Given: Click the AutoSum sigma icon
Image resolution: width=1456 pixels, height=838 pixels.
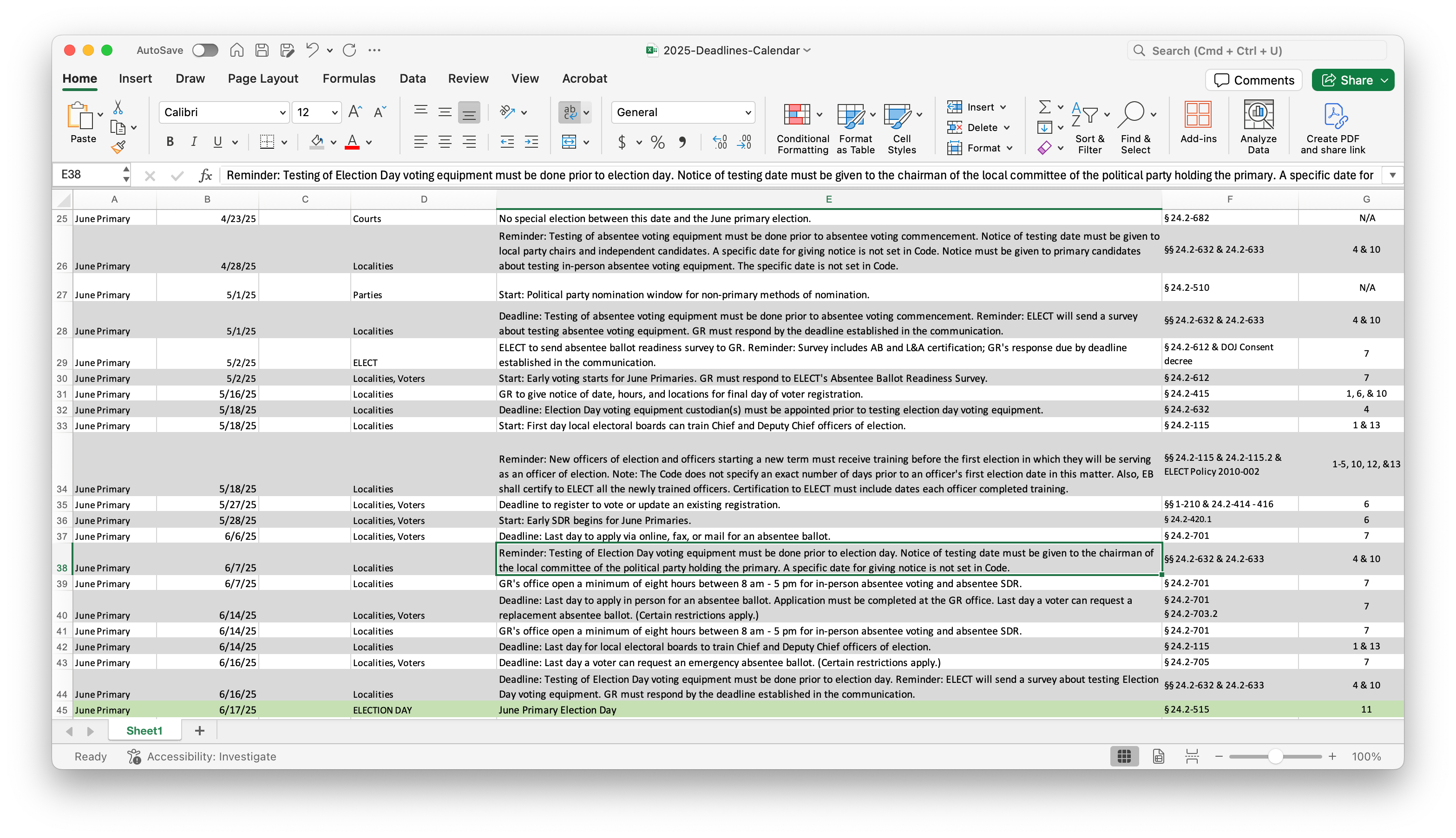Looking at the screenshot, I should [1044, 107].
